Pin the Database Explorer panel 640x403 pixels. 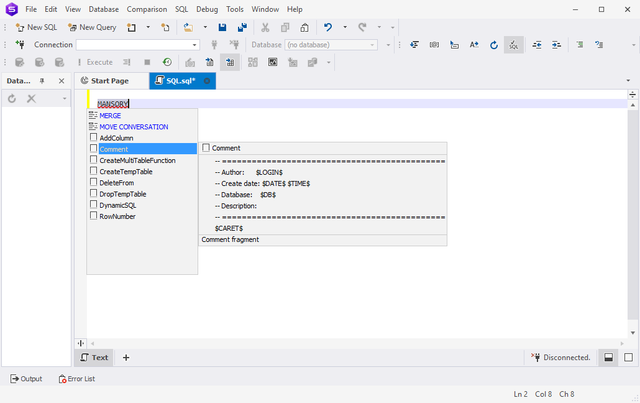click(x=42, y=81)
